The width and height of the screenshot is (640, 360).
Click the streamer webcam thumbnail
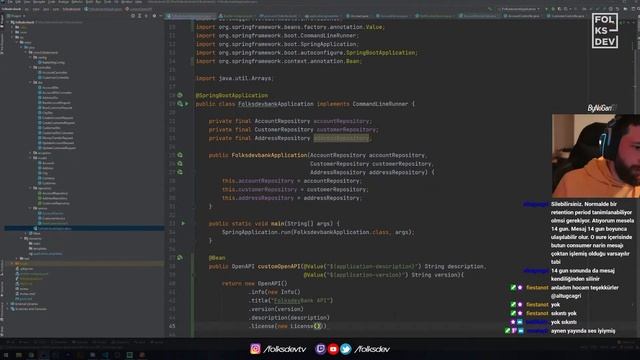[596, 156]
